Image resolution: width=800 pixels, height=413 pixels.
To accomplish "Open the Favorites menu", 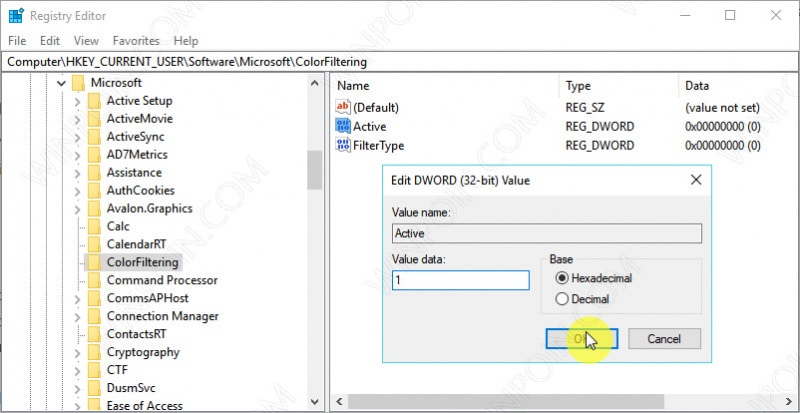I will pyautogui.click(x=136, y=41).
